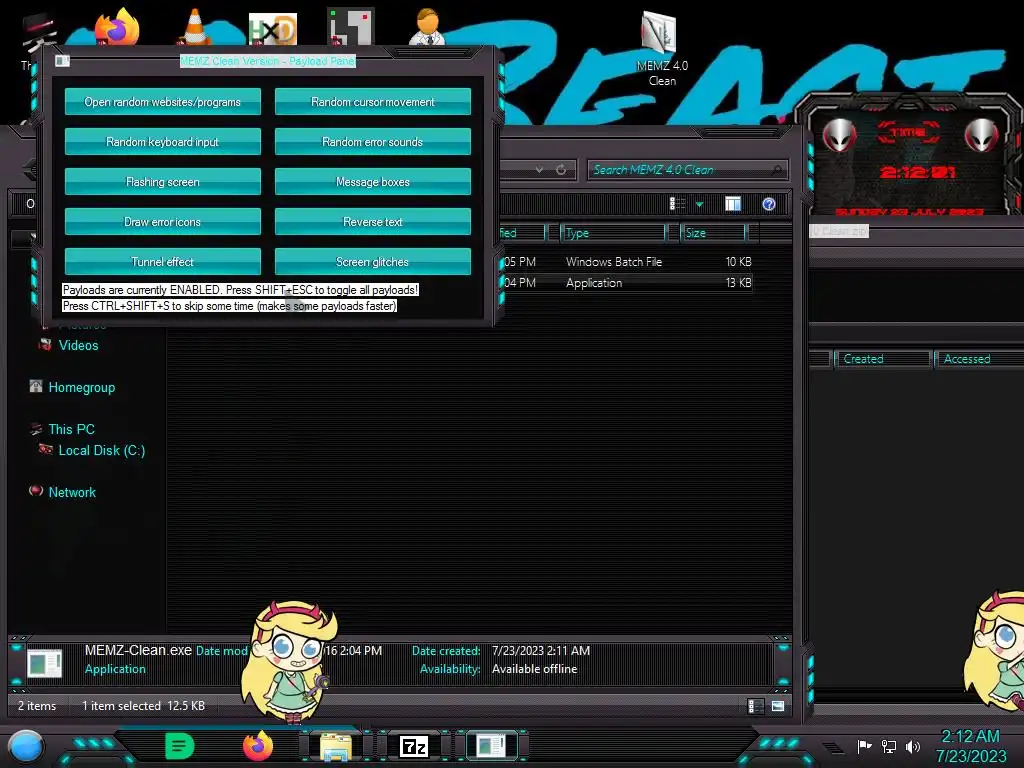
Task: Toggle the Open random websites/programs payload
Action: tap(163, 102)
